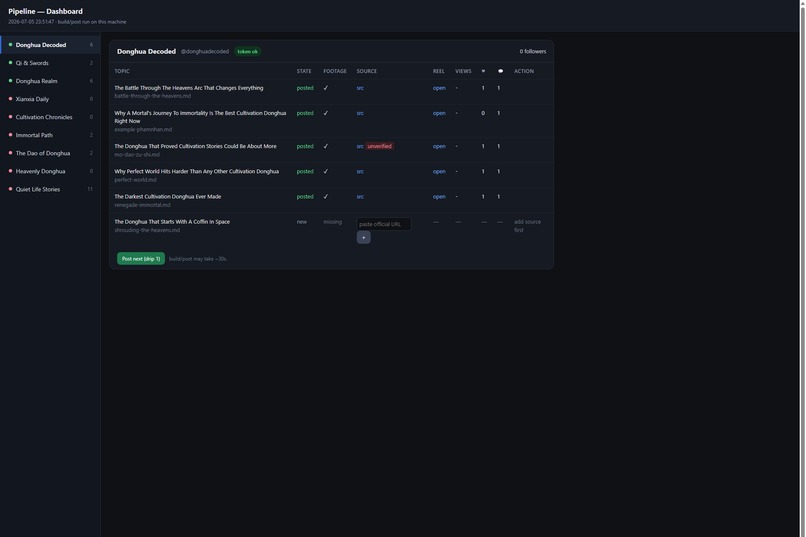Image resolution: width=806 pixels, height=537 pixels.
Task: Click the plus button under the URL field
Action: [363, 237]
